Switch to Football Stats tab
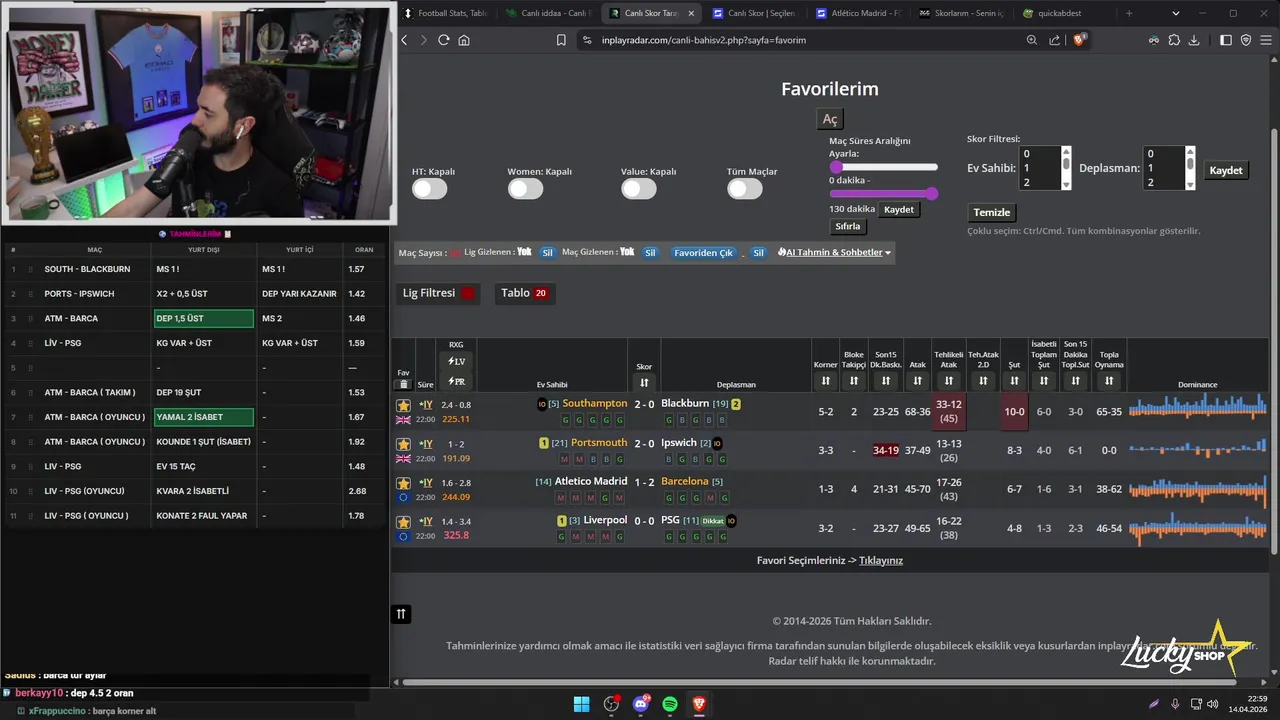1280x720 pixels. [445, 13]
